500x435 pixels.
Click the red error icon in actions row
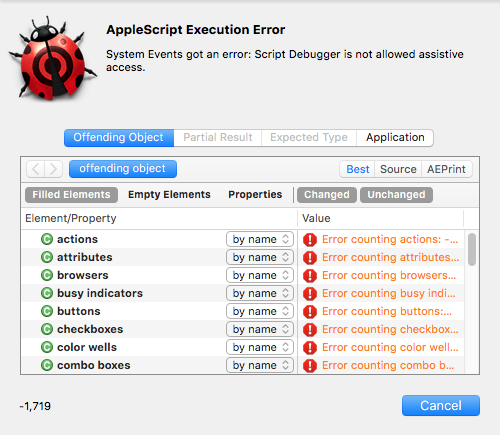click(310, 239)
